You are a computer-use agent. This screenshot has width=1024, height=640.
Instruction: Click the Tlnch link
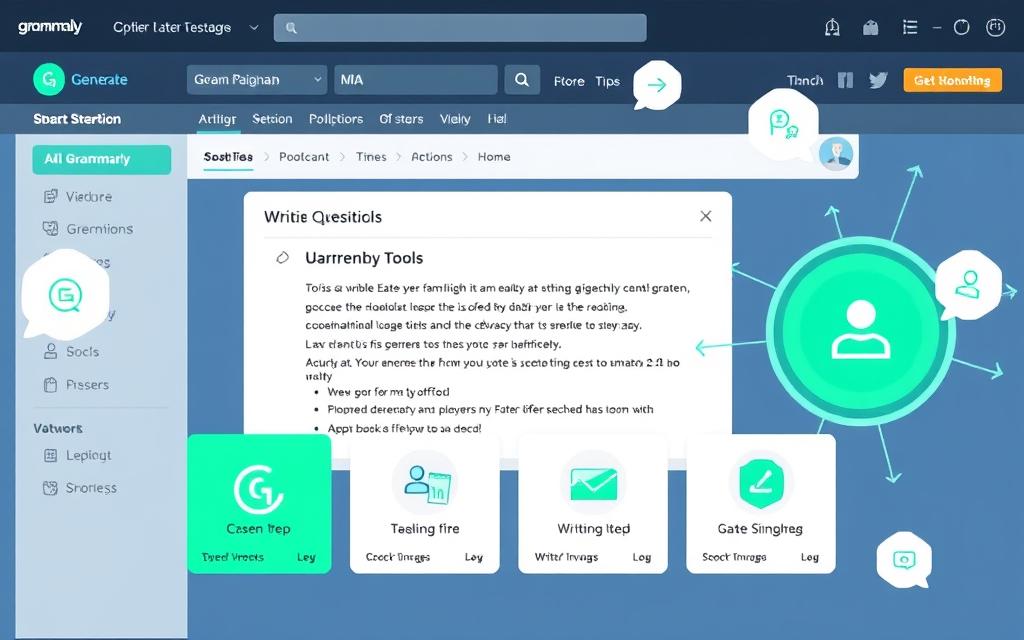click(805, 80)
